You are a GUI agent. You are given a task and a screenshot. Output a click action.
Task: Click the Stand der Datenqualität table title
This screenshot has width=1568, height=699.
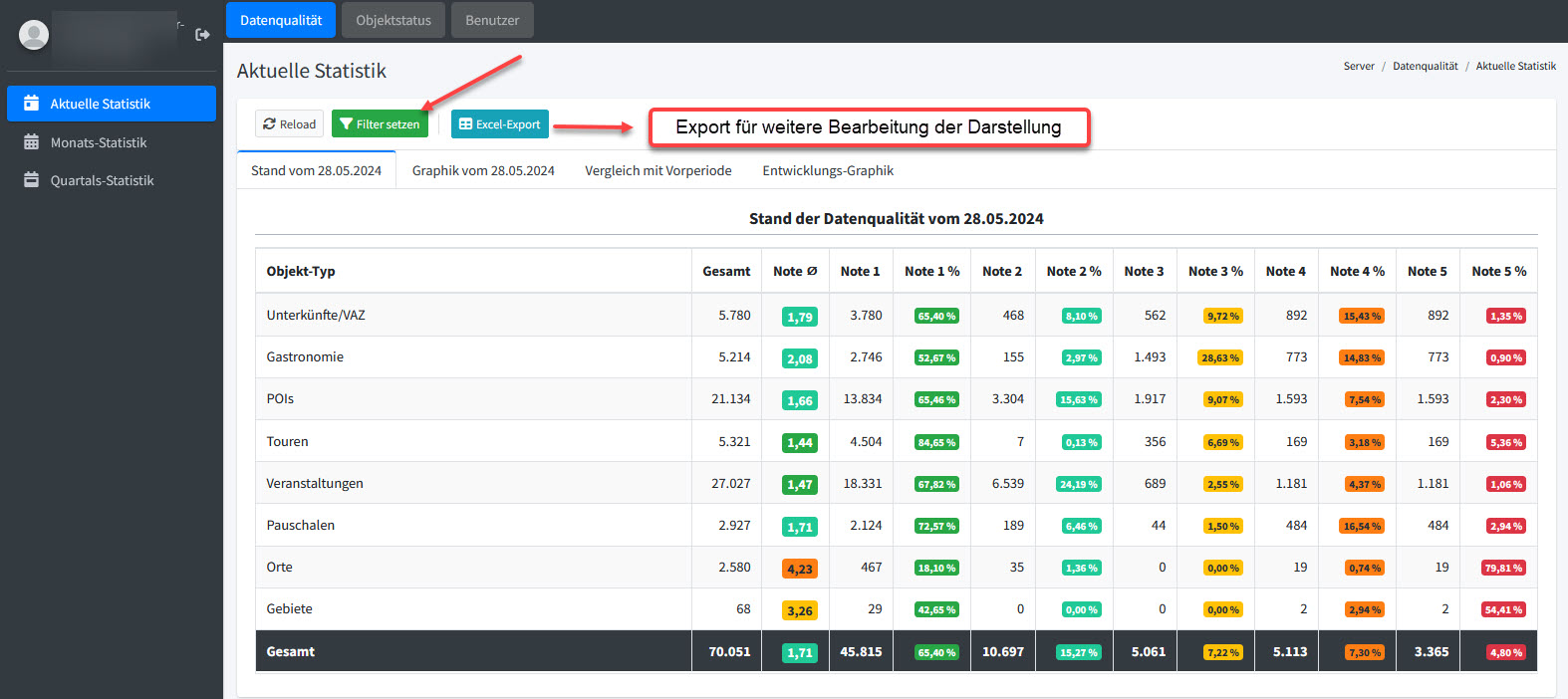point(897,218)
